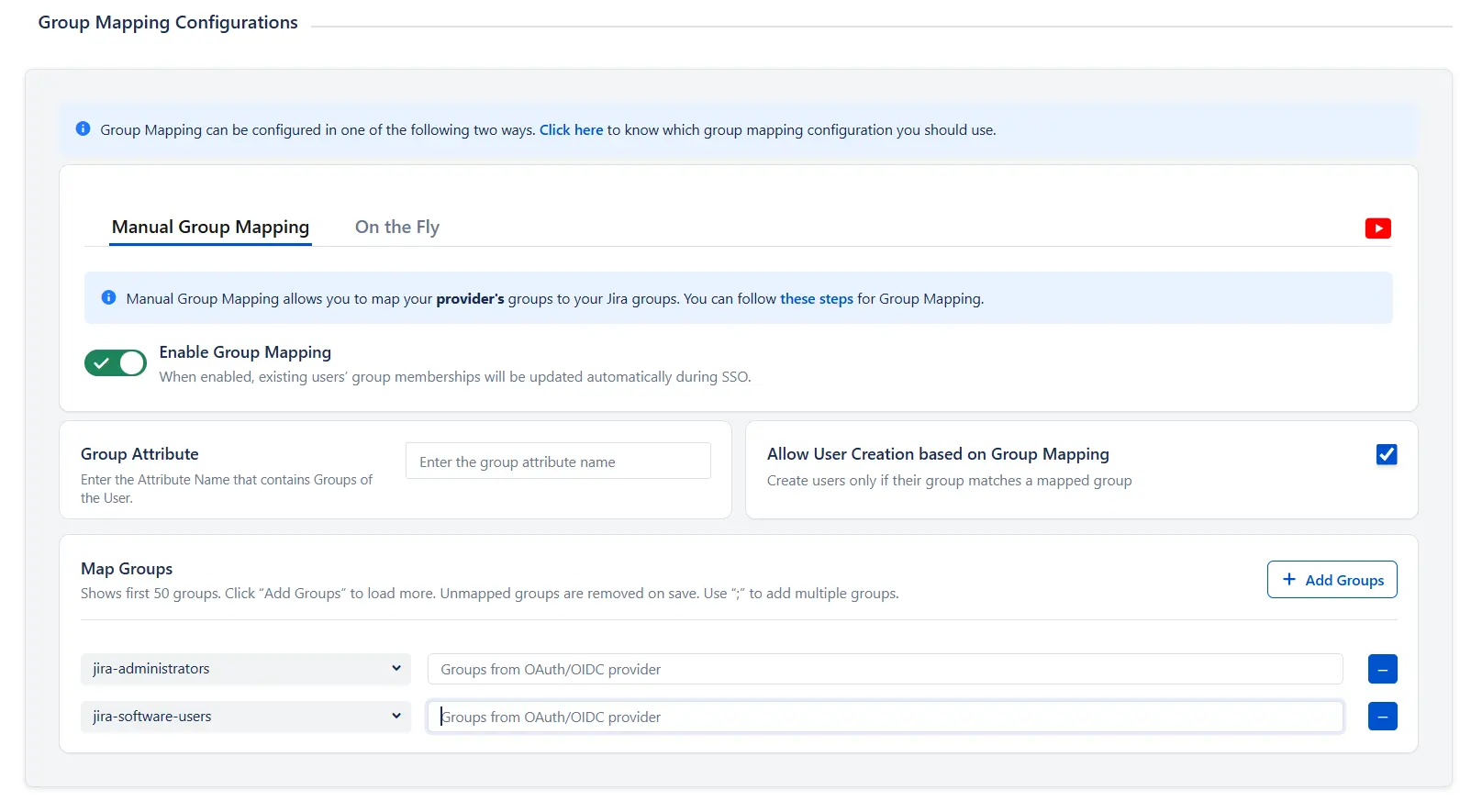Remove the jira-software-users mapping row
Viewport: 1460px width, 812px height.
1382,716
